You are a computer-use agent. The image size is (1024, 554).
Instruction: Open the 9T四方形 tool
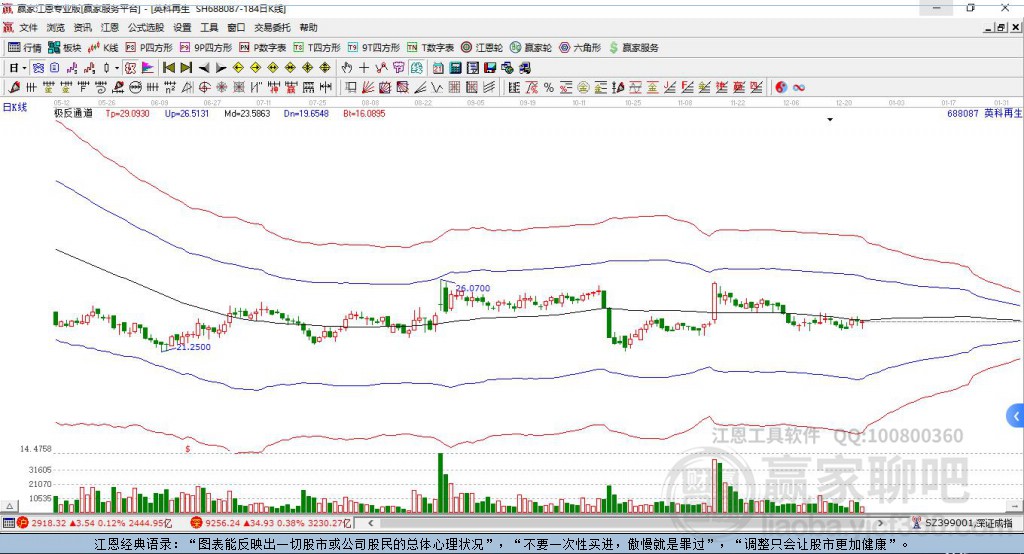(374, 48)
